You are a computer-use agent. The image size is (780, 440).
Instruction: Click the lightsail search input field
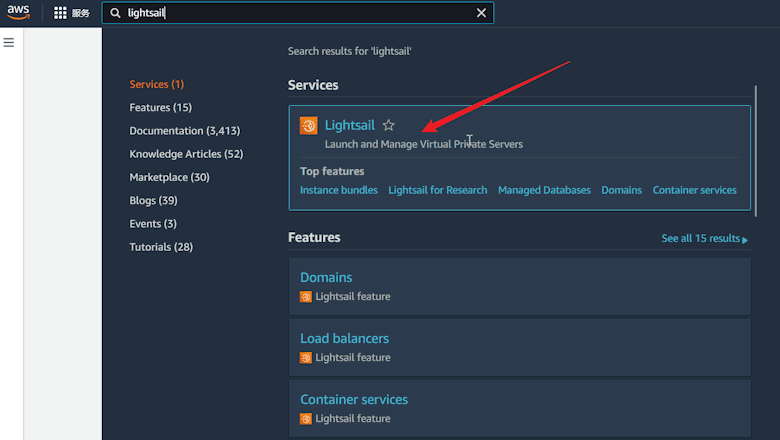tap(297, 13)
